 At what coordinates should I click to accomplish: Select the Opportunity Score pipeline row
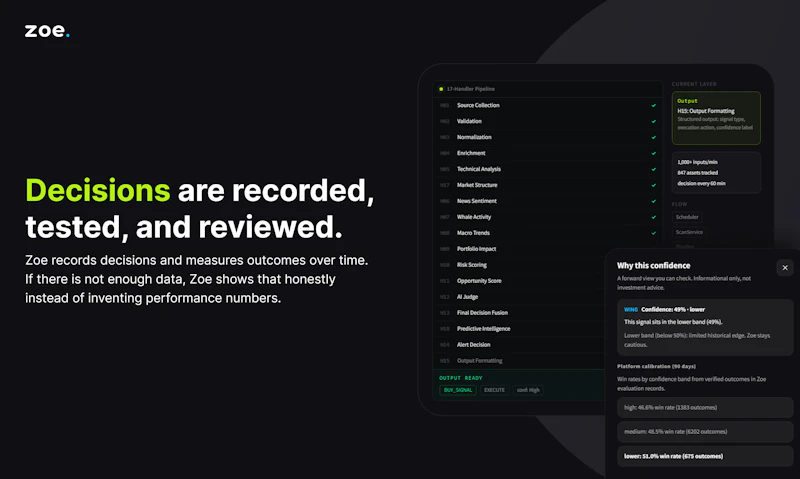519,281
